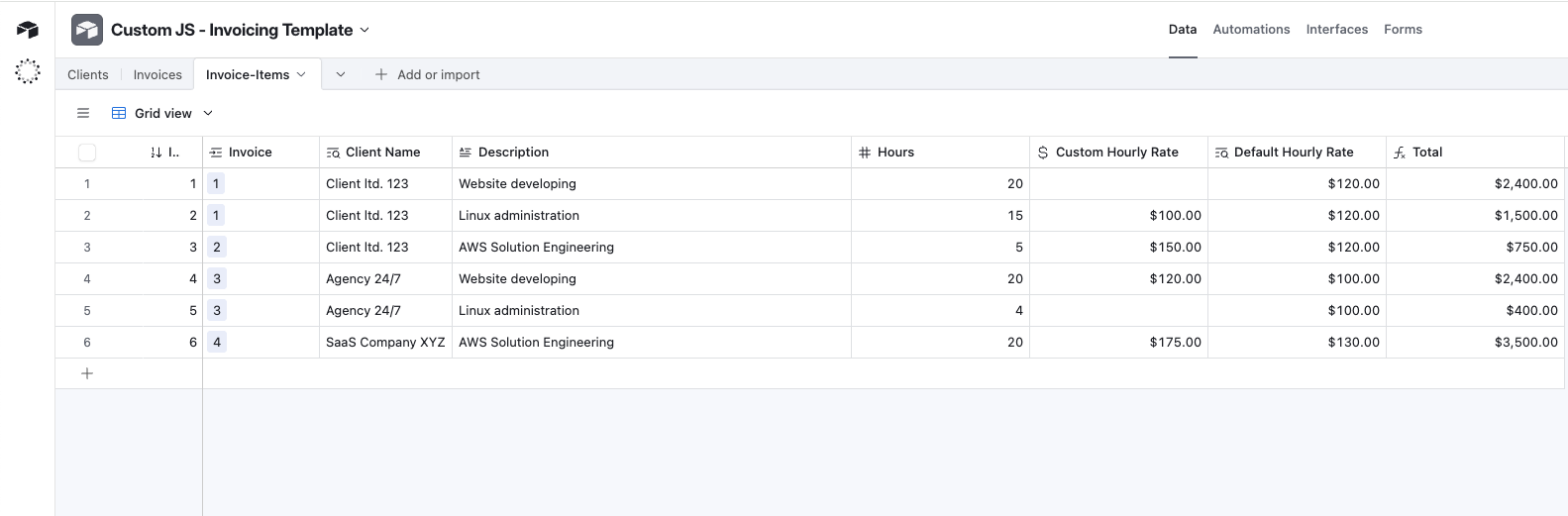The image size is (1568, 516).
Task: Click Add or import
Action: 427,74
